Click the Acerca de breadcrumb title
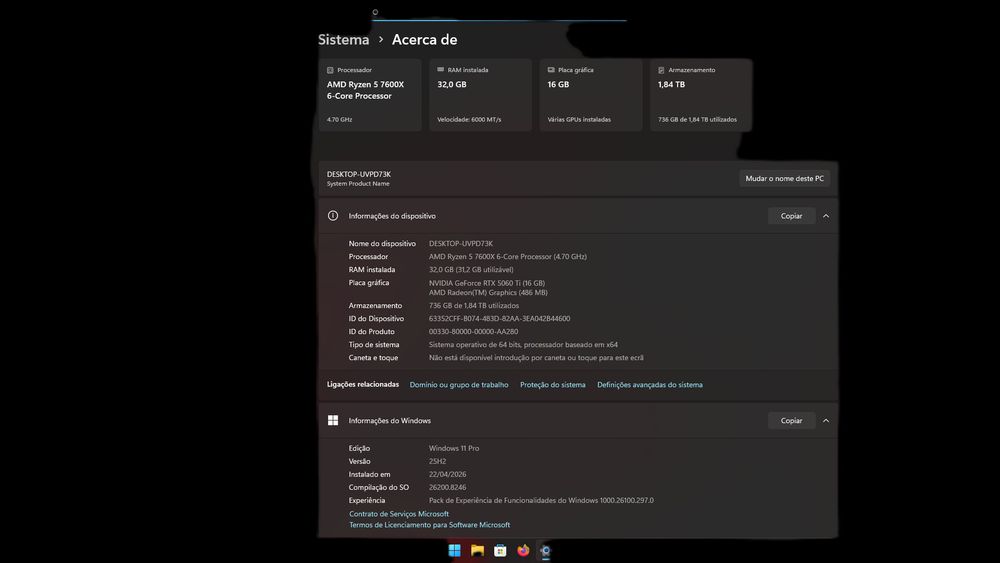Image resolution: width=1000 pixels, height=563 pixels. click(424, 40)
